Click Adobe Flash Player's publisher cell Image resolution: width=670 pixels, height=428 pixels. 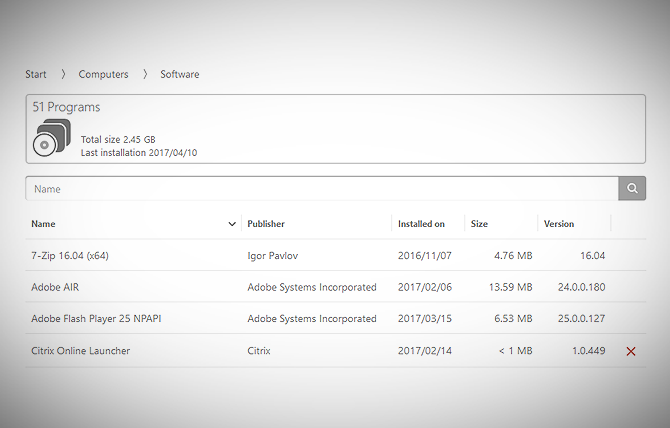click(x=312, y=319)
